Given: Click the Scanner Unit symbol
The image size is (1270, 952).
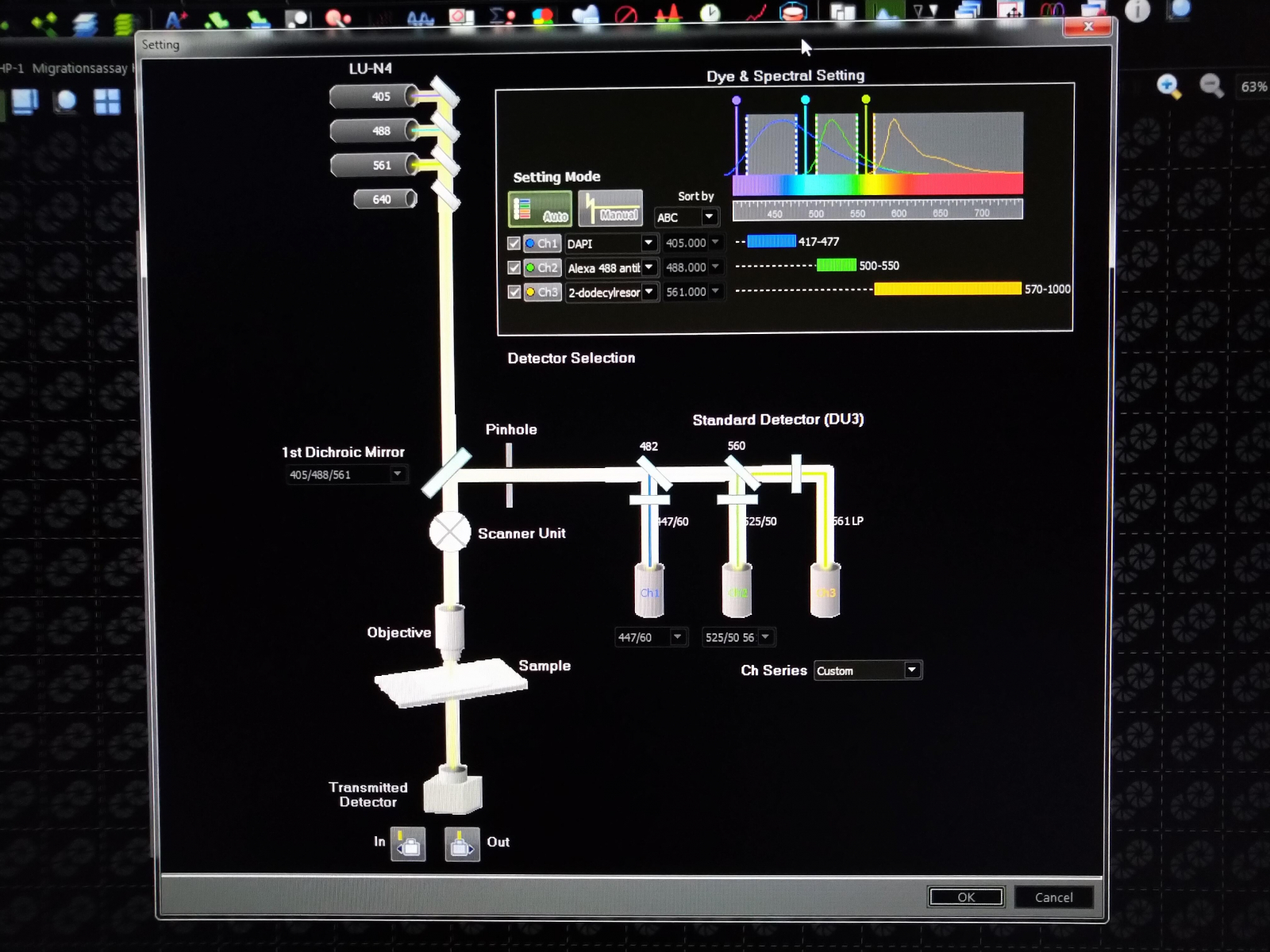Looking at the screenshot, I should [x=450, y=532].
